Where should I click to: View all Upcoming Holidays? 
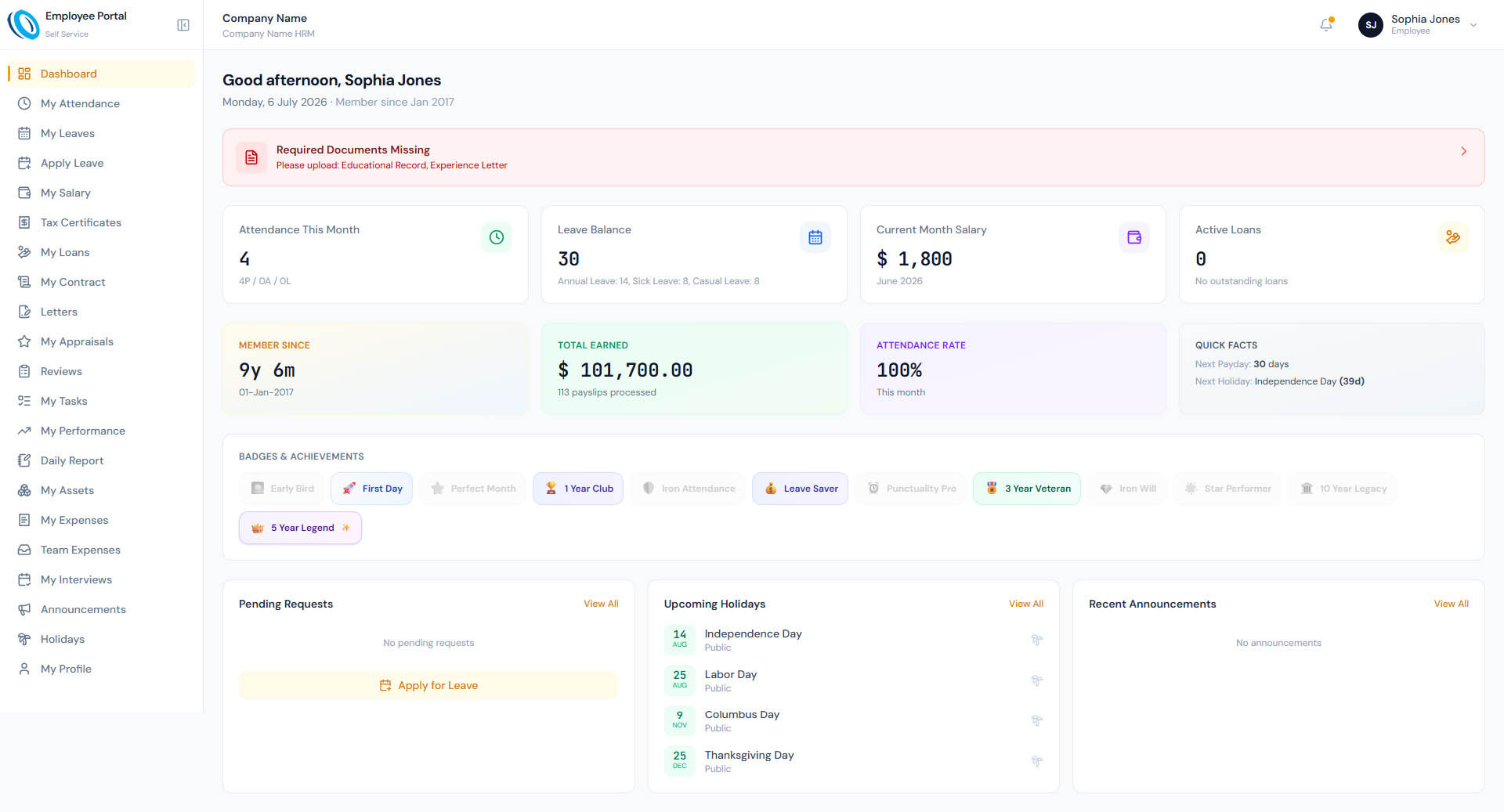(x=1026, y=604)
